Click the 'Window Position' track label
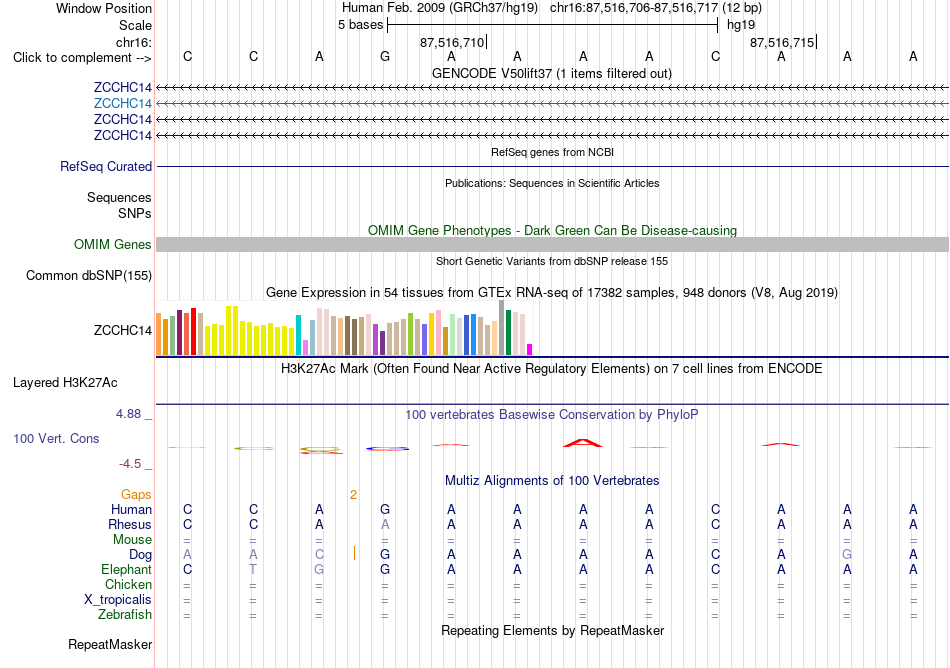The height and width of the screenshot is (668, 950). pyautogui.click(x=104, y=8)
